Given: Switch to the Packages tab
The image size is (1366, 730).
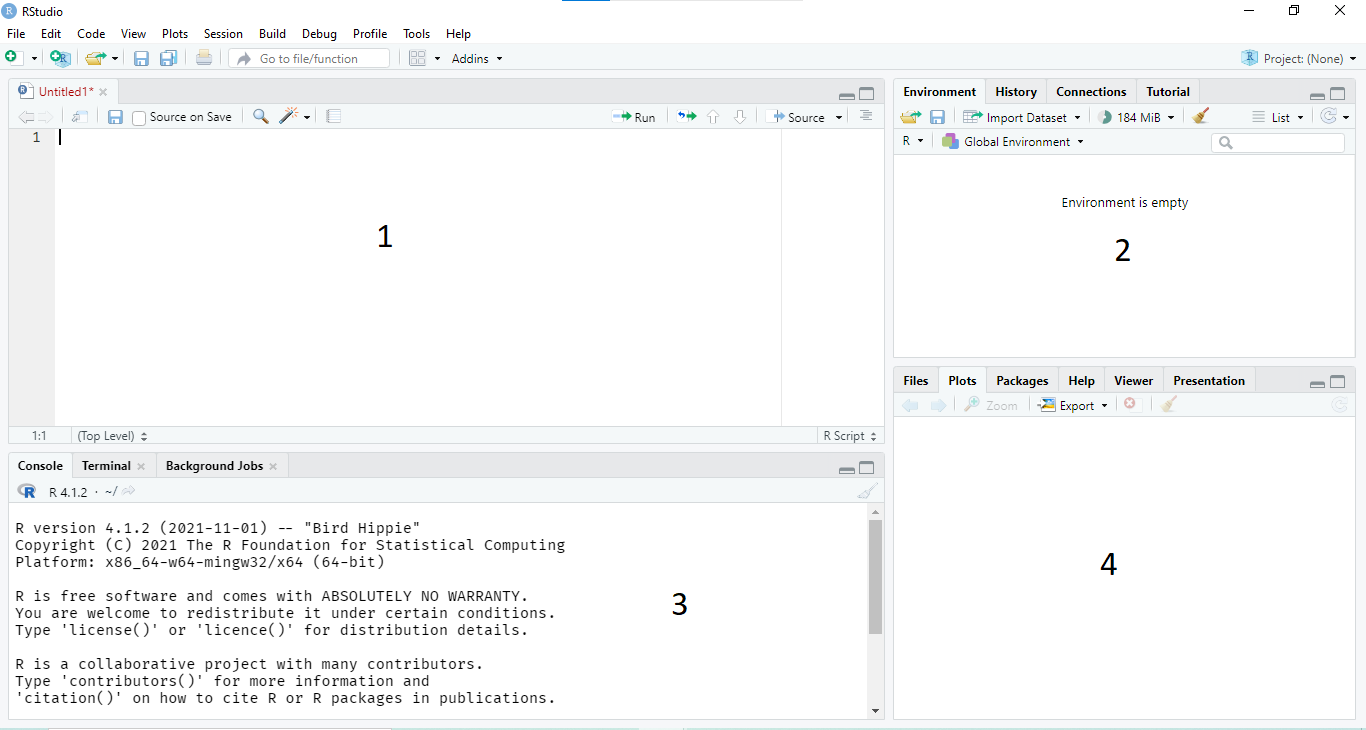Looking at the screenshot, I should click(1022, 381).
